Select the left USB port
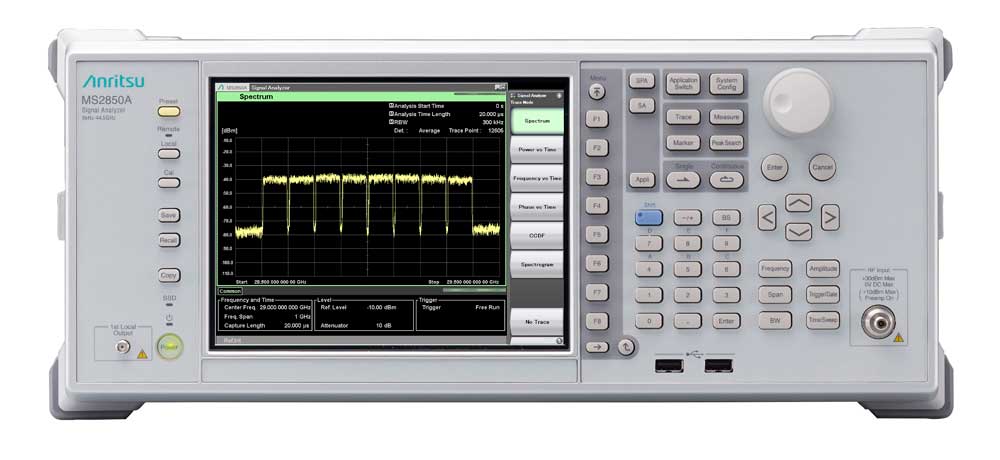Image resolution: width=1000 pixels, height=460 pixels. coord(668,366)
